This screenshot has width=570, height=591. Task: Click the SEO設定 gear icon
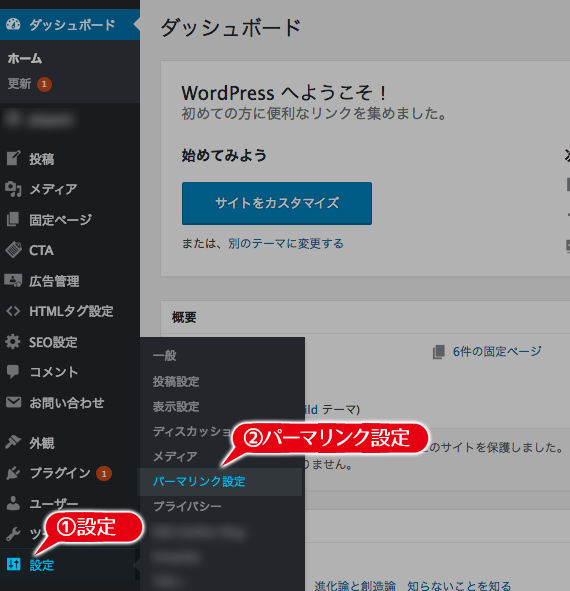13,342
